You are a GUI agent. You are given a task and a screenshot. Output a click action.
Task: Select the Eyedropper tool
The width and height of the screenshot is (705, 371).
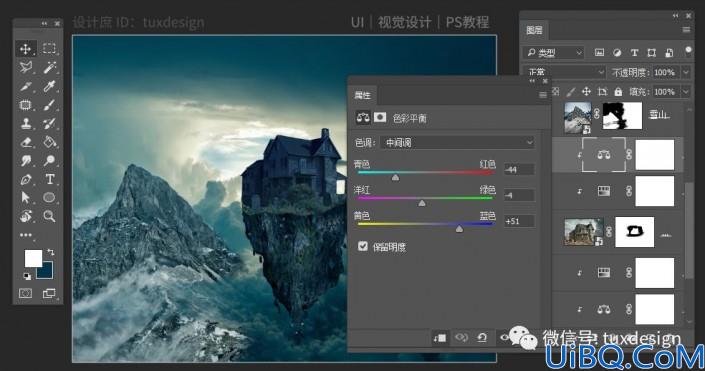(49, 86)
